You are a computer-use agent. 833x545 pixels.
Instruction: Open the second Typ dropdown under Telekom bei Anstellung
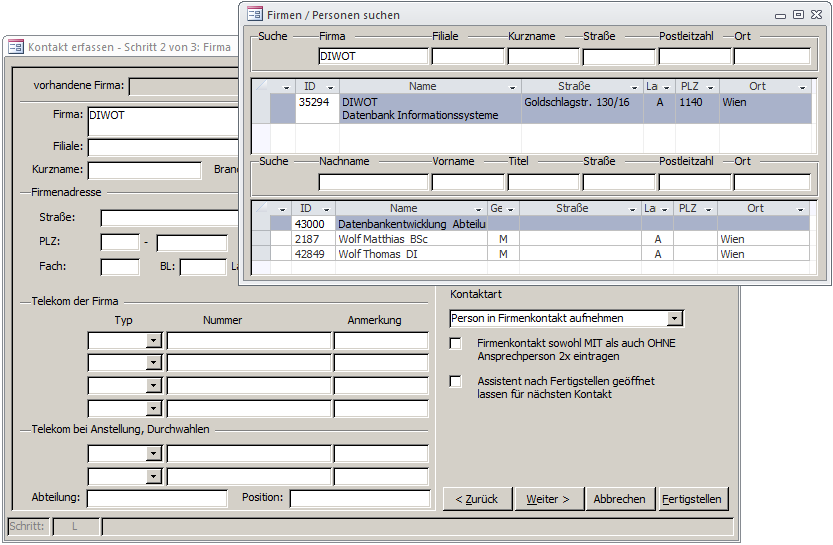153,476
